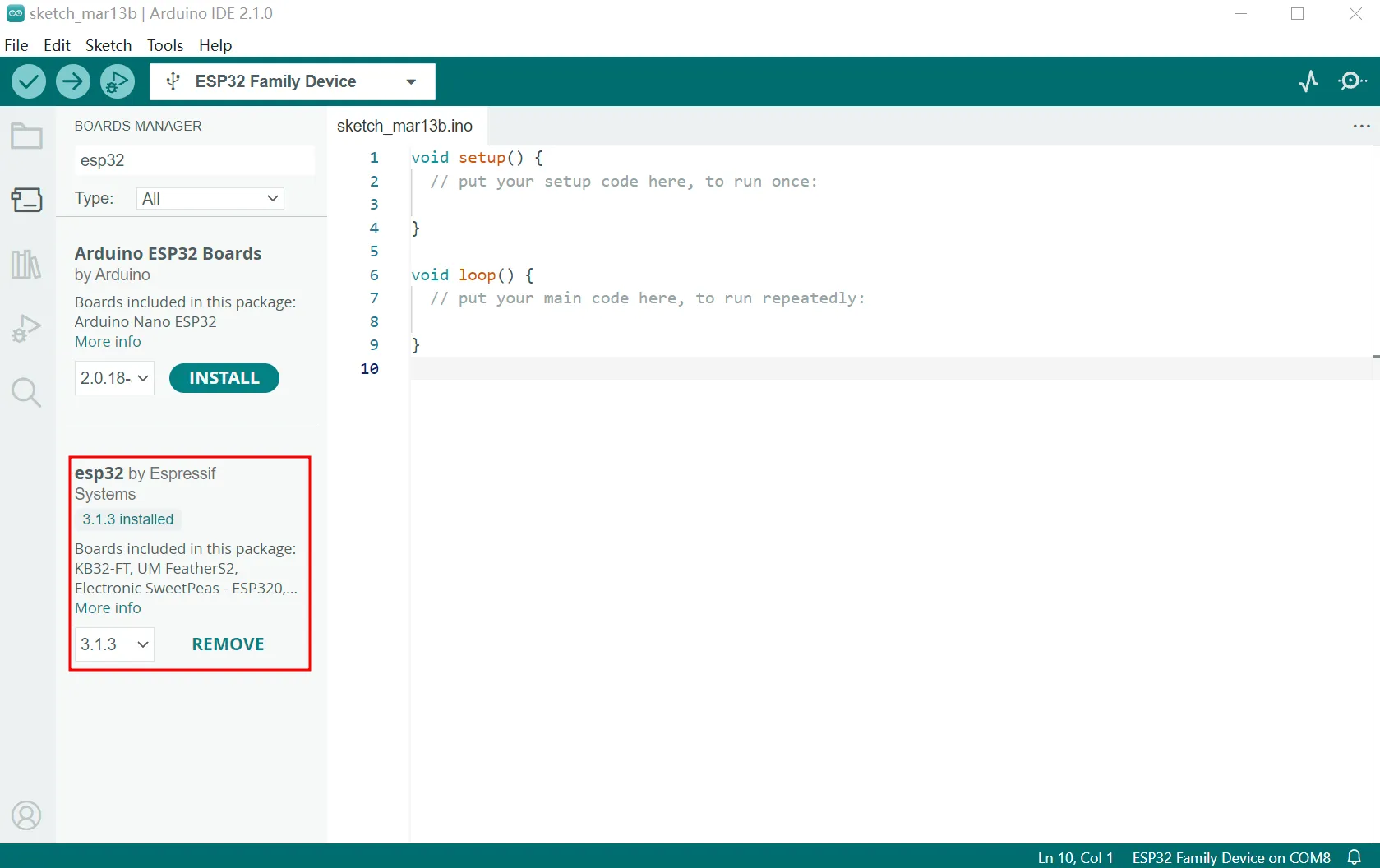Start the Debug toolbar button
This screenshot has width=1380, height=868.
[118, 81]
